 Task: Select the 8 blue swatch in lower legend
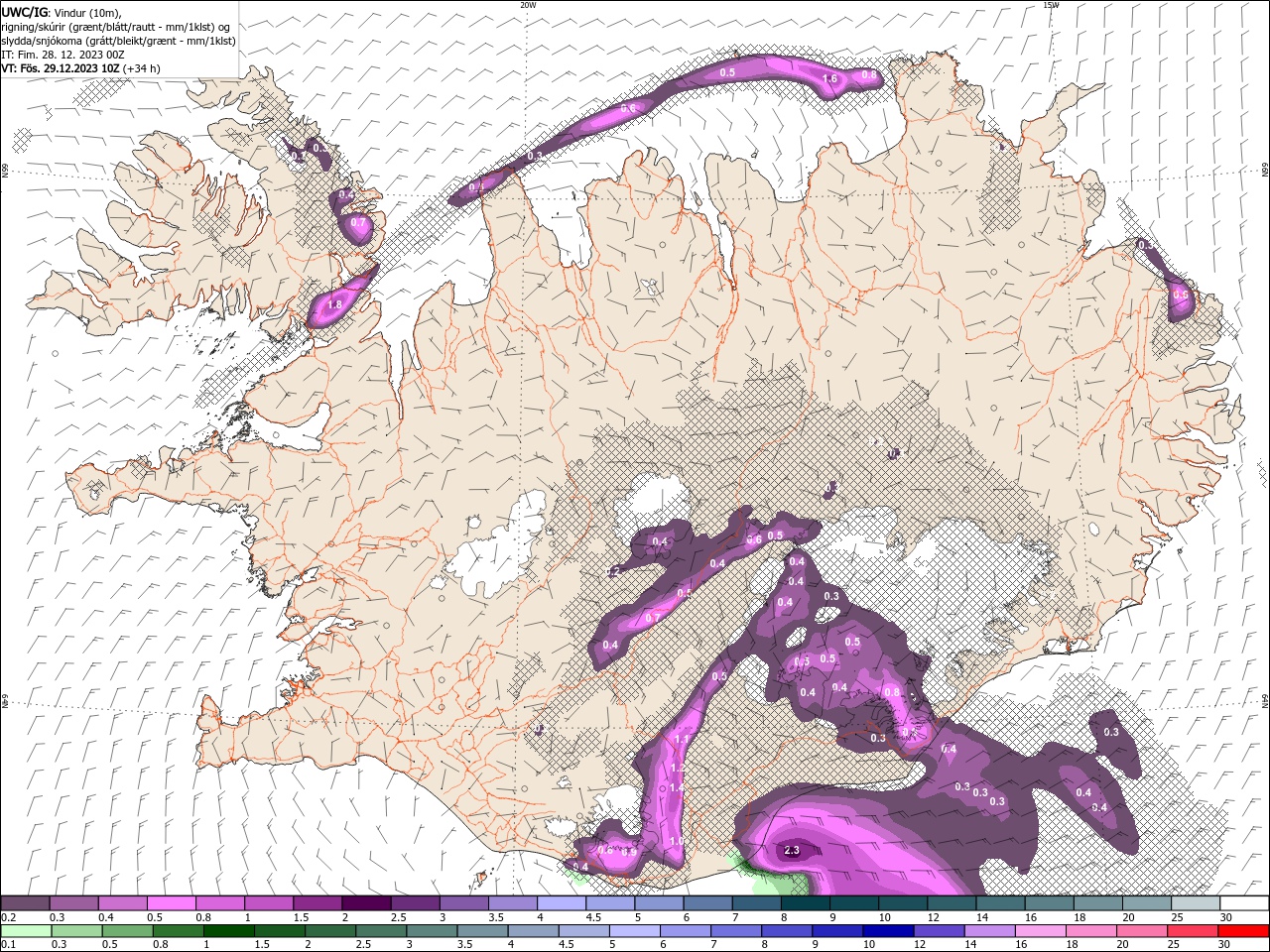pyautogui.click(x=786, y=930)
